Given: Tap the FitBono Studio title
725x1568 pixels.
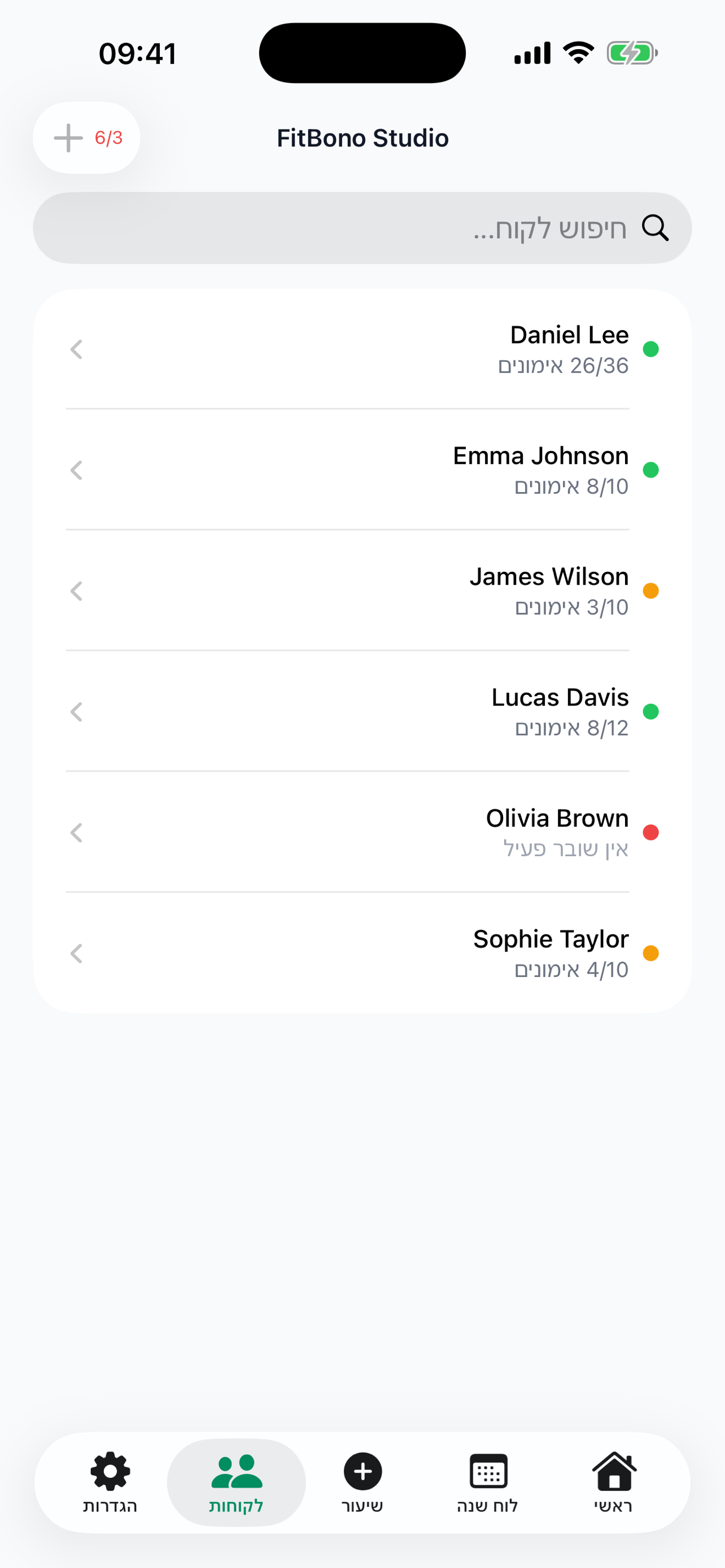Looking at the screenshot, I should coord(363,138).
